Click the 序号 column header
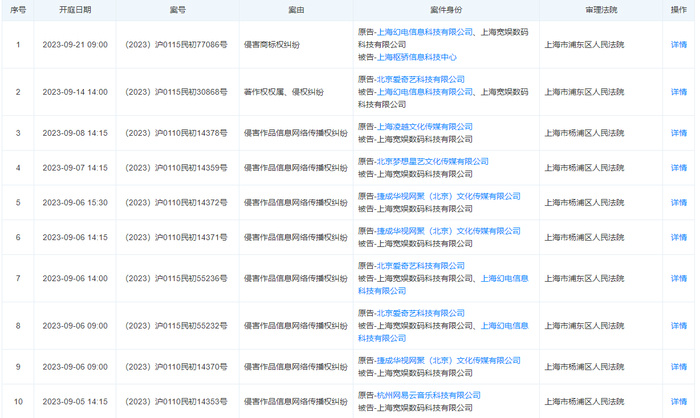The image size is (700, 418). click(x=18, y=10)
